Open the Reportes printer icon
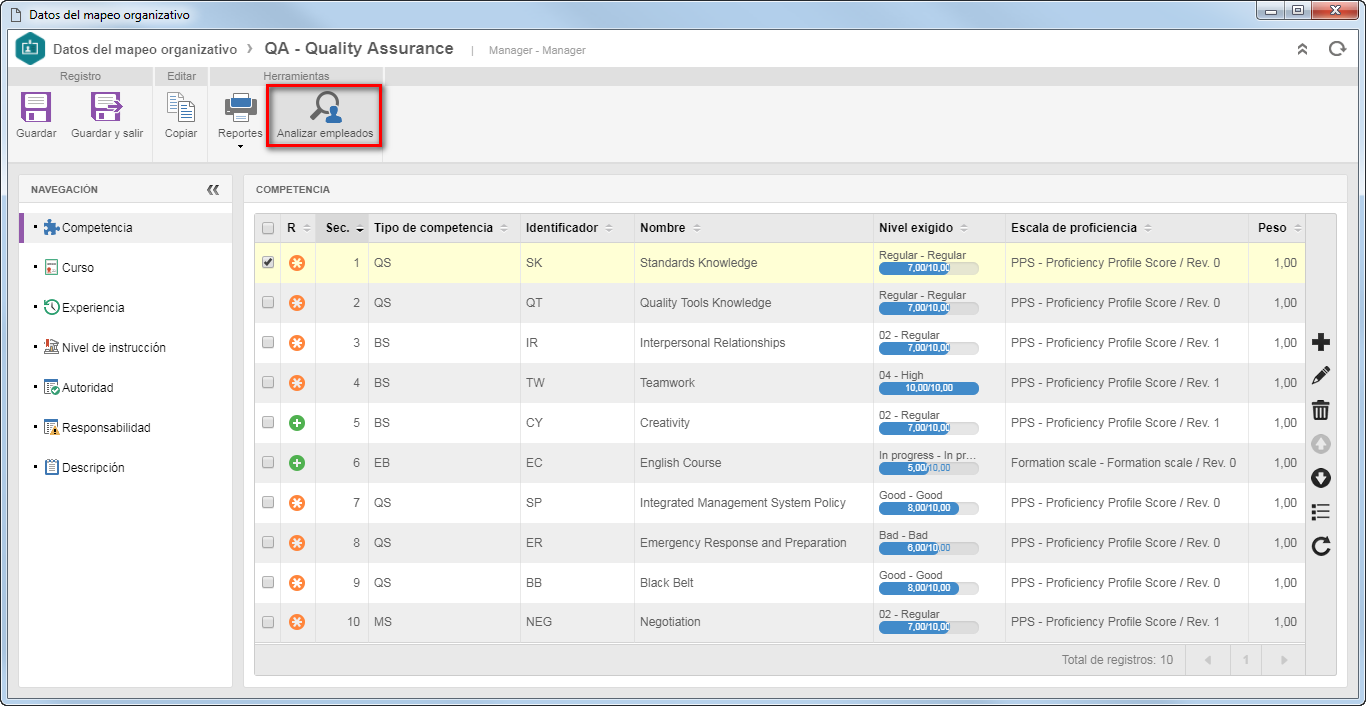 pyautogui.click(x=240, y=108)
